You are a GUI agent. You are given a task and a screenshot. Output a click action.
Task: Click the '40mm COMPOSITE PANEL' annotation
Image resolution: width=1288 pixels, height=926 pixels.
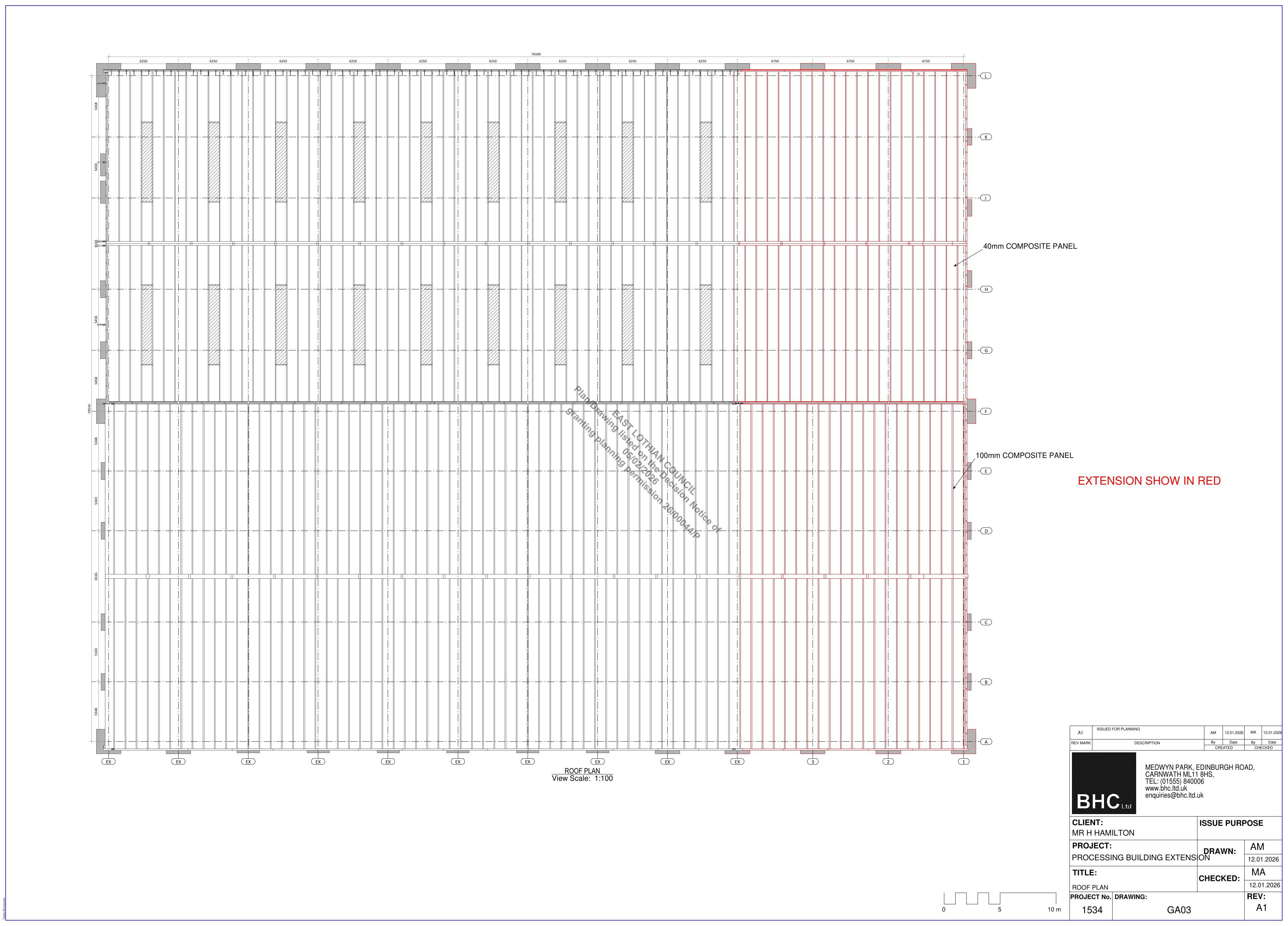click(x=1030, y=247)
